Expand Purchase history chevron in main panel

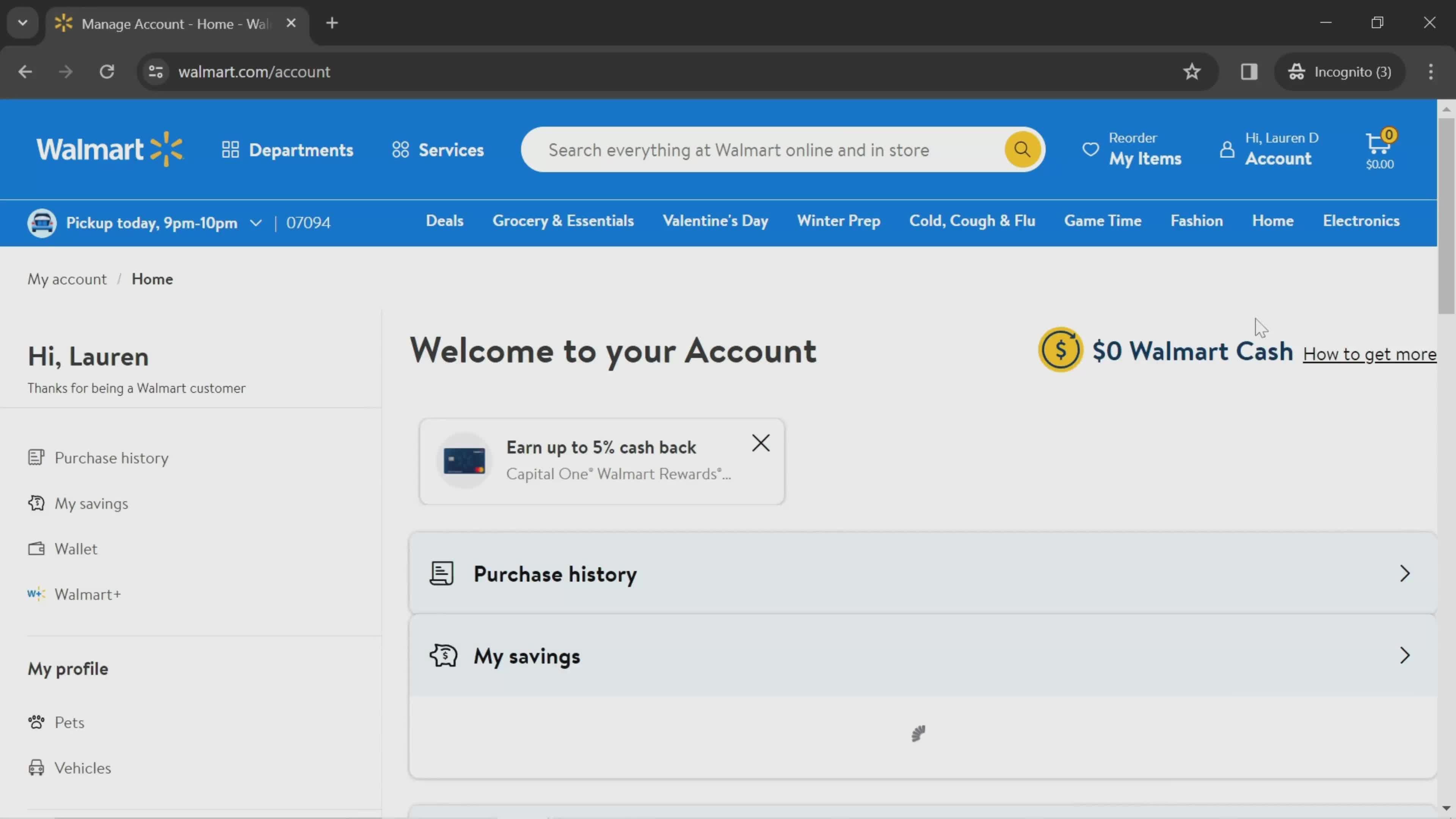1404,574
